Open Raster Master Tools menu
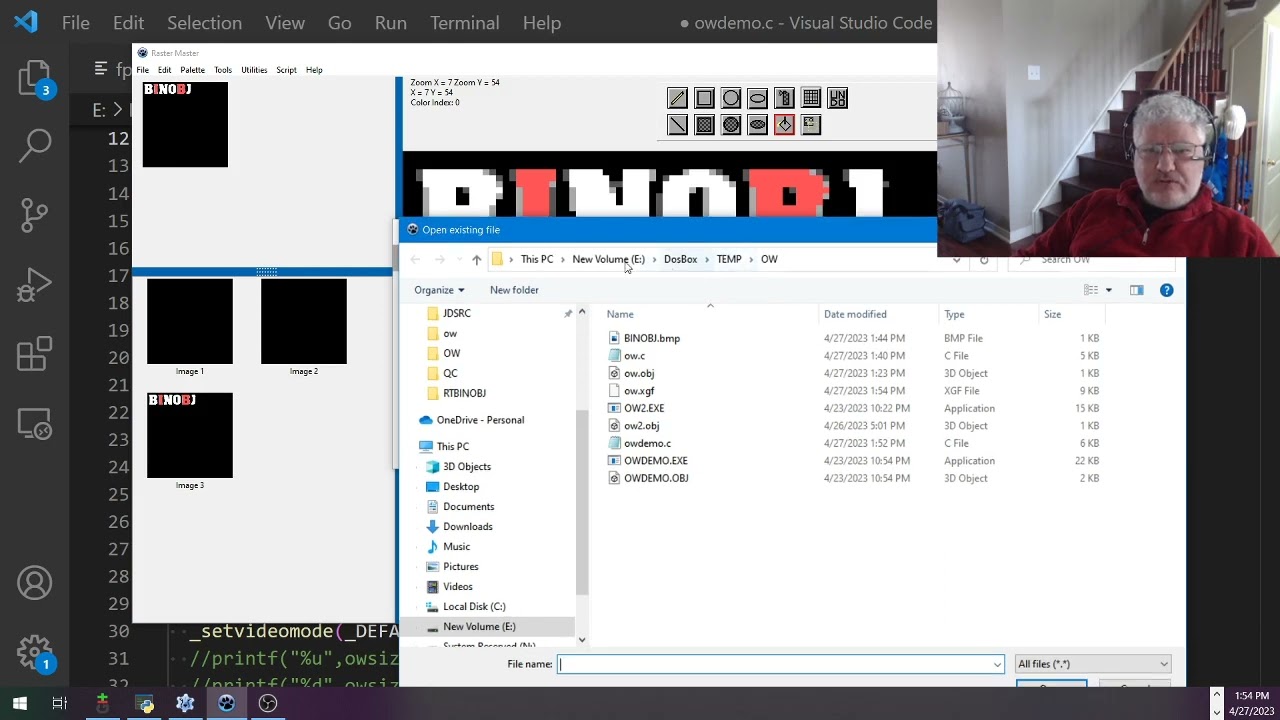 223,70
